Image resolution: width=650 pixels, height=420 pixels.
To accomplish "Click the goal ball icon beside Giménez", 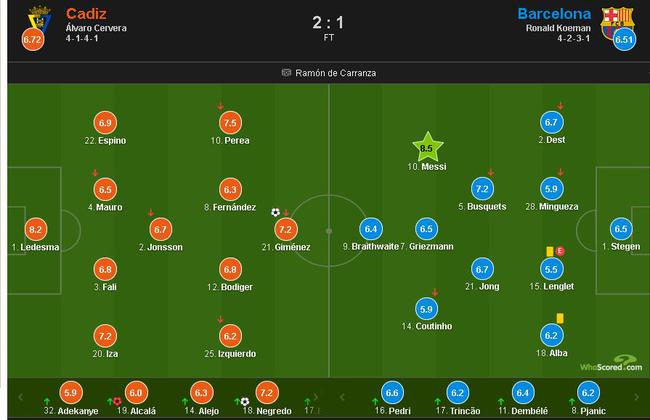I will [275, 212].
